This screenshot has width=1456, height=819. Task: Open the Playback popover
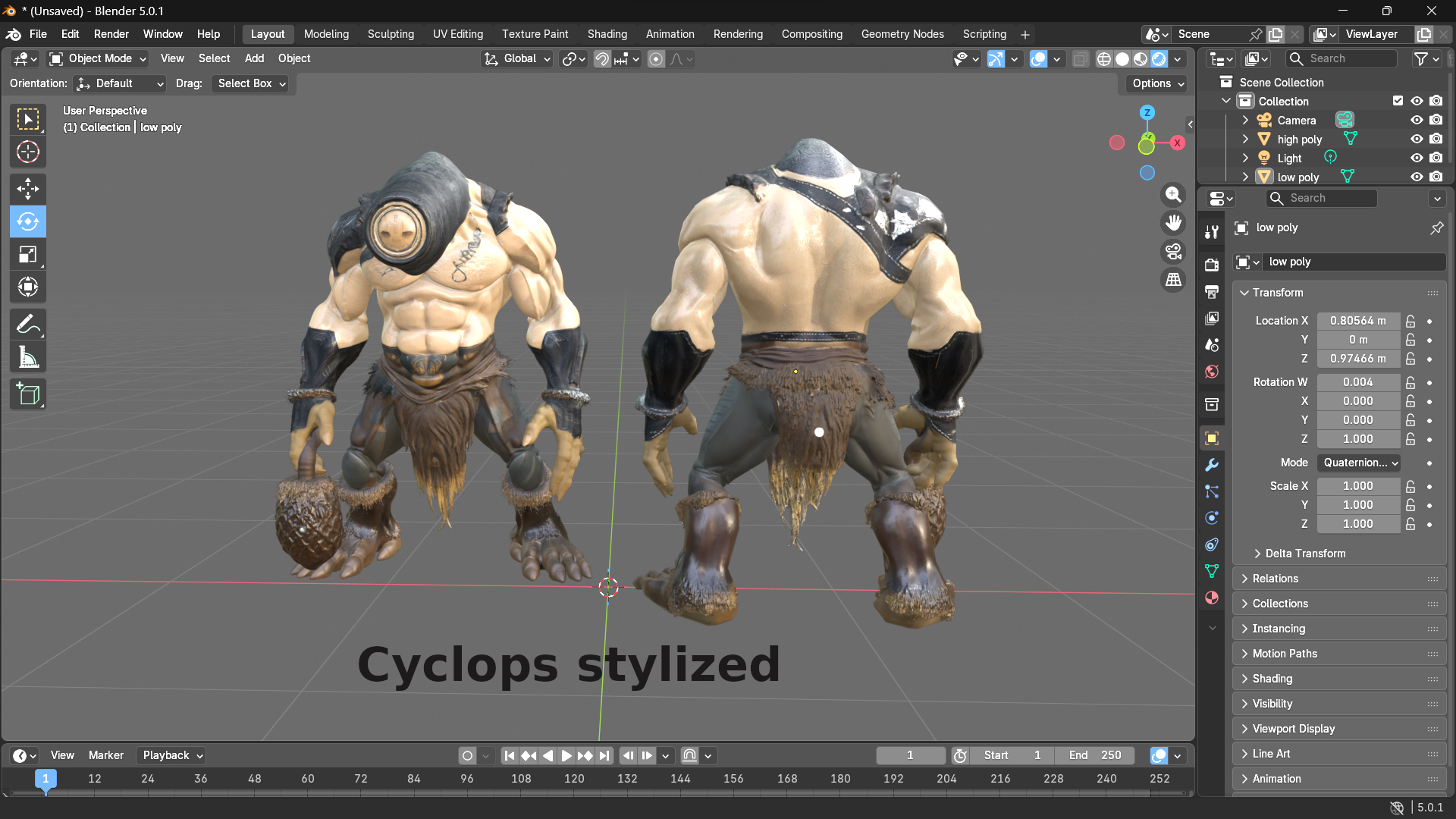click(171, 755)
